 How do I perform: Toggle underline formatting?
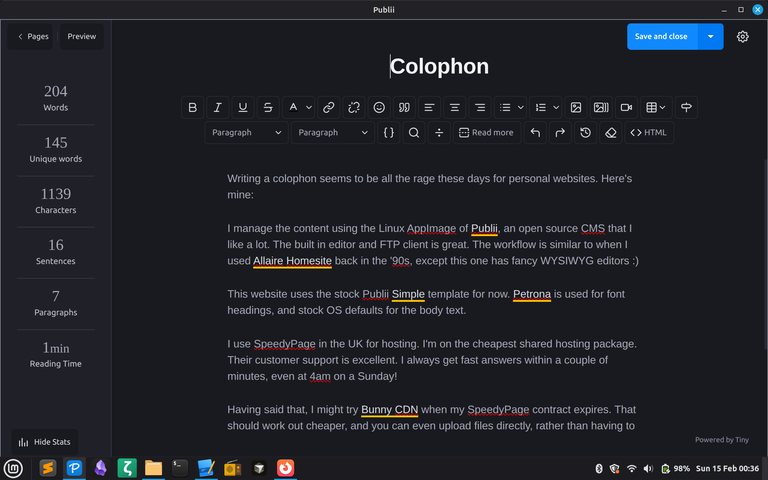(243, 107)
